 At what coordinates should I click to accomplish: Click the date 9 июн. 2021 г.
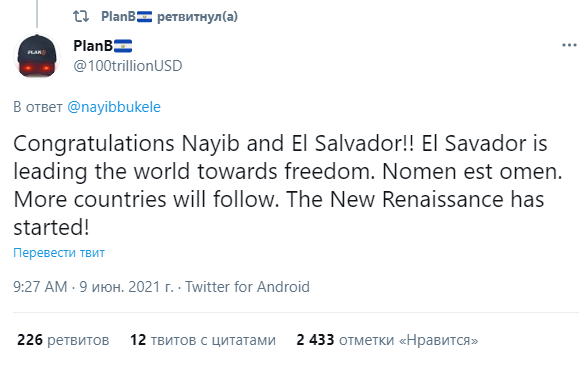tap(127, 287)
